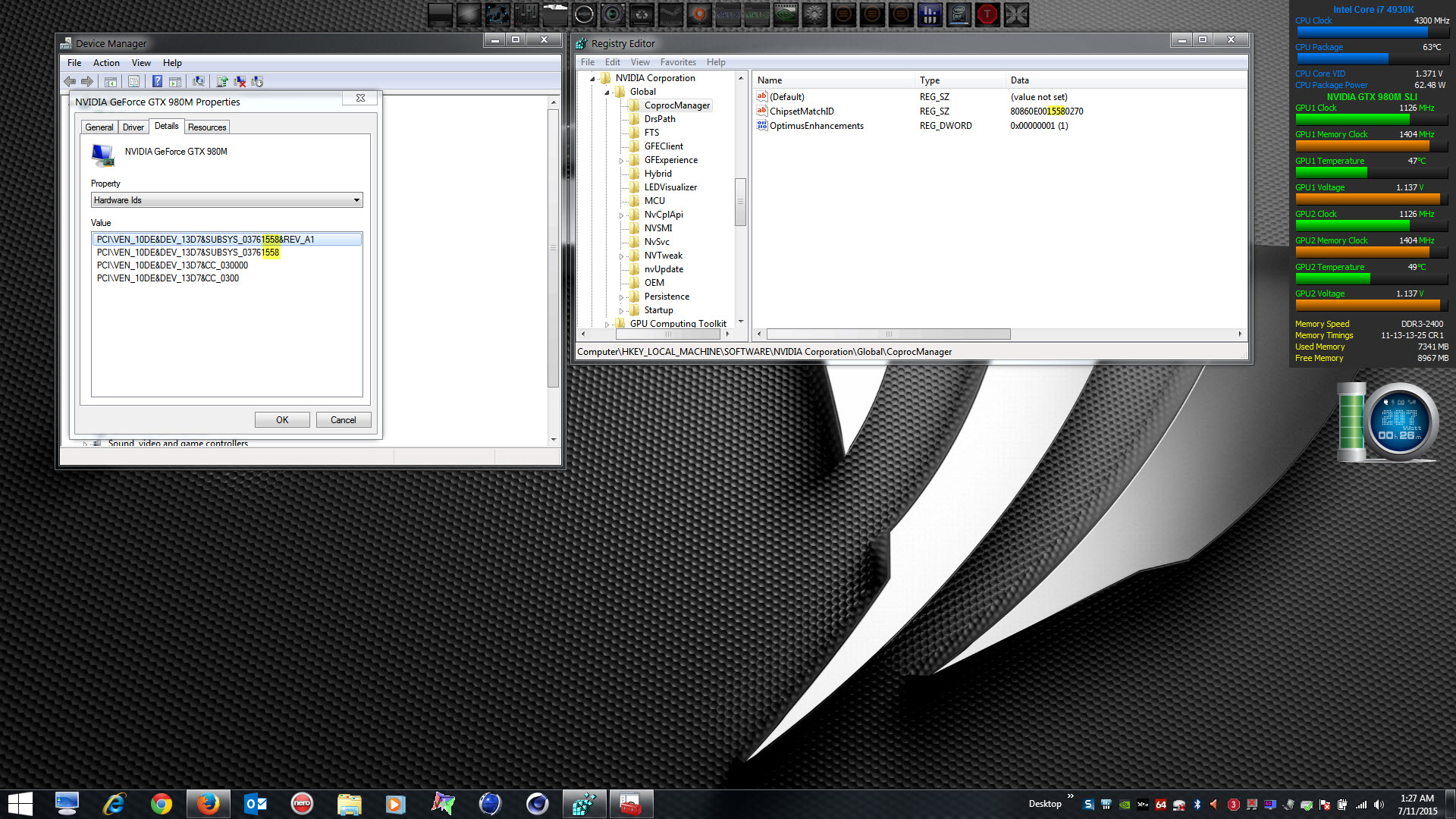Image resolution: width=1456 pixels, height=819 pixels.
Task: Click Update Driver Software toolbar icon
Action: [x=222, y=81]
